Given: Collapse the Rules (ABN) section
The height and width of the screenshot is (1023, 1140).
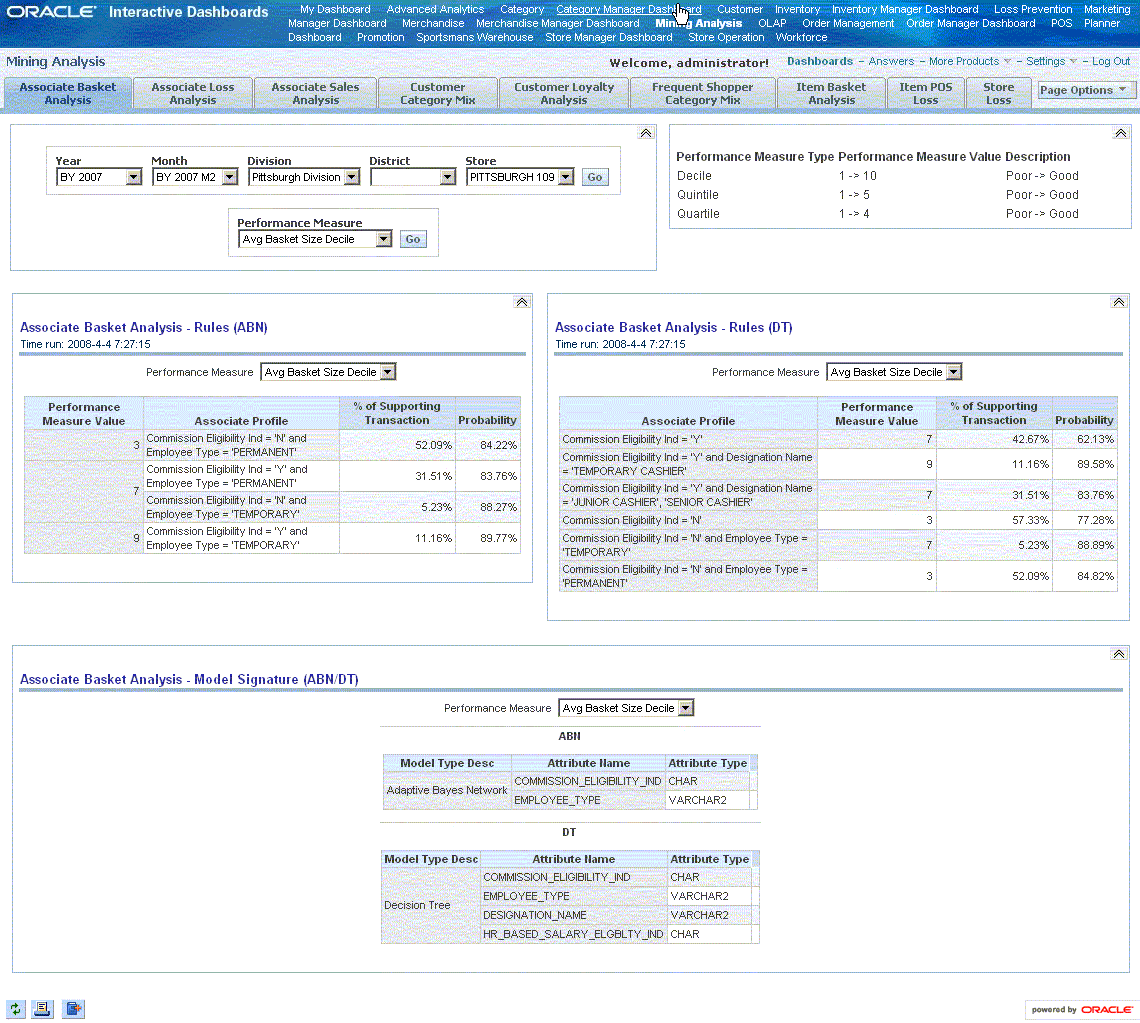Looking at the screenshot, I should pyautogui.click(x=521, y=302).
